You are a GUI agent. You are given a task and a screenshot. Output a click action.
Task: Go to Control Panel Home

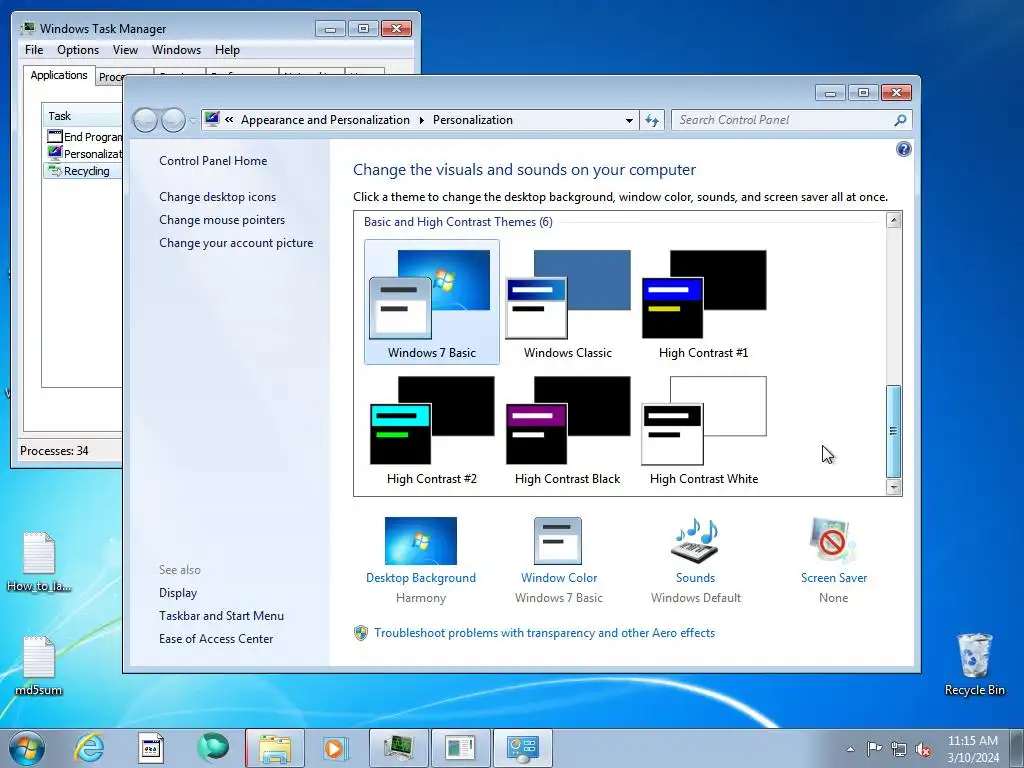(213, 161)
